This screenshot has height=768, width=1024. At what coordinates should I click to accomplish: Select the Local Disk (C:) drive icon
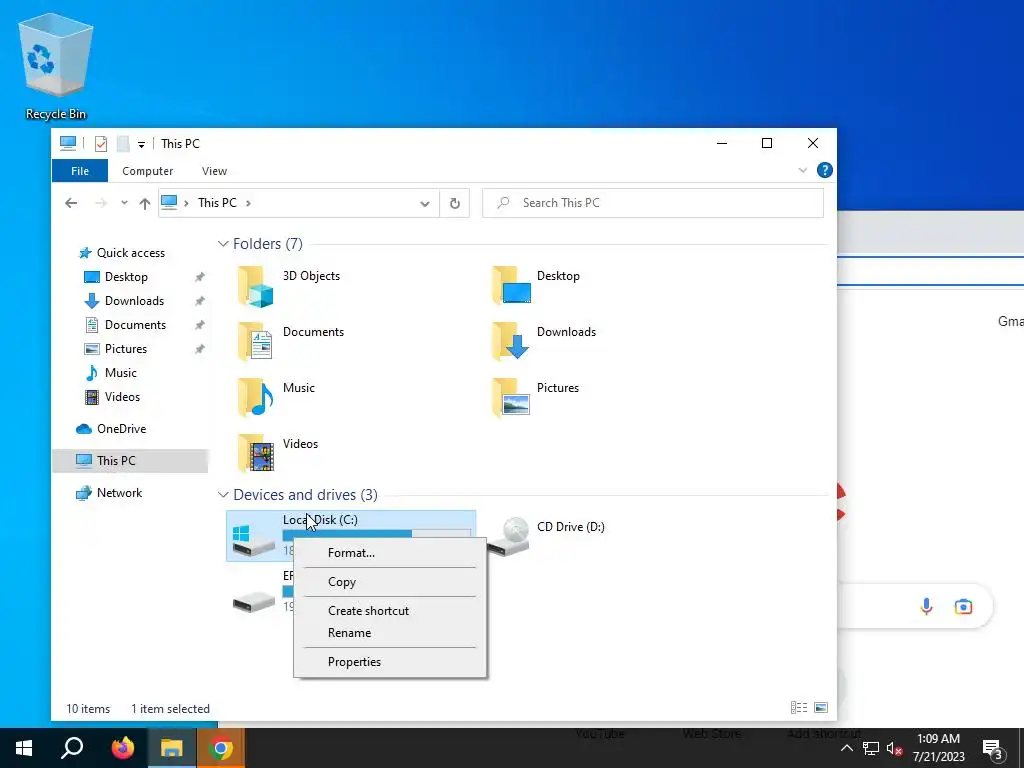[253, 540]
